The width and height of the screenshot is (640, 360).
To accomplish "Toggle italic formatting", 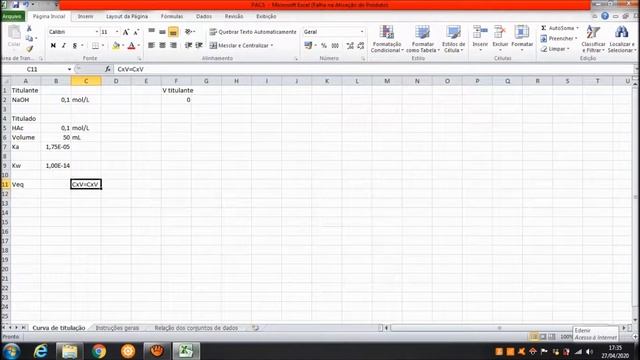I will [64, 46].
